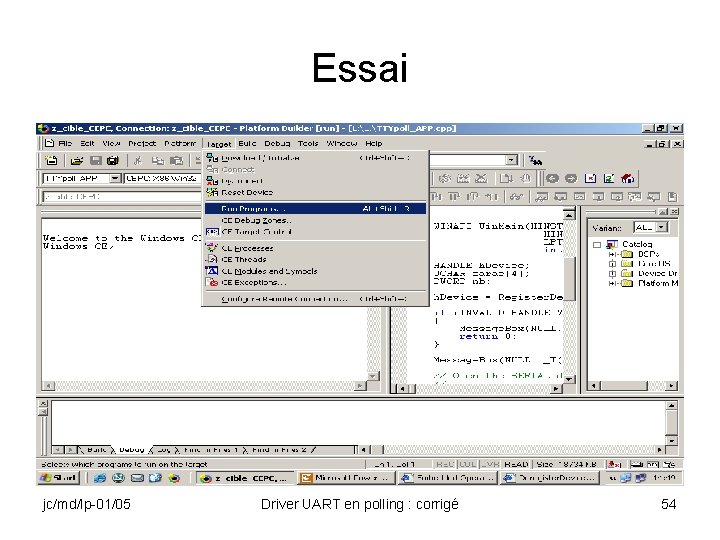The image size is (720, 540).
Task: Expand the Platform Manager catalog folder
Action: tap(612, 283)
